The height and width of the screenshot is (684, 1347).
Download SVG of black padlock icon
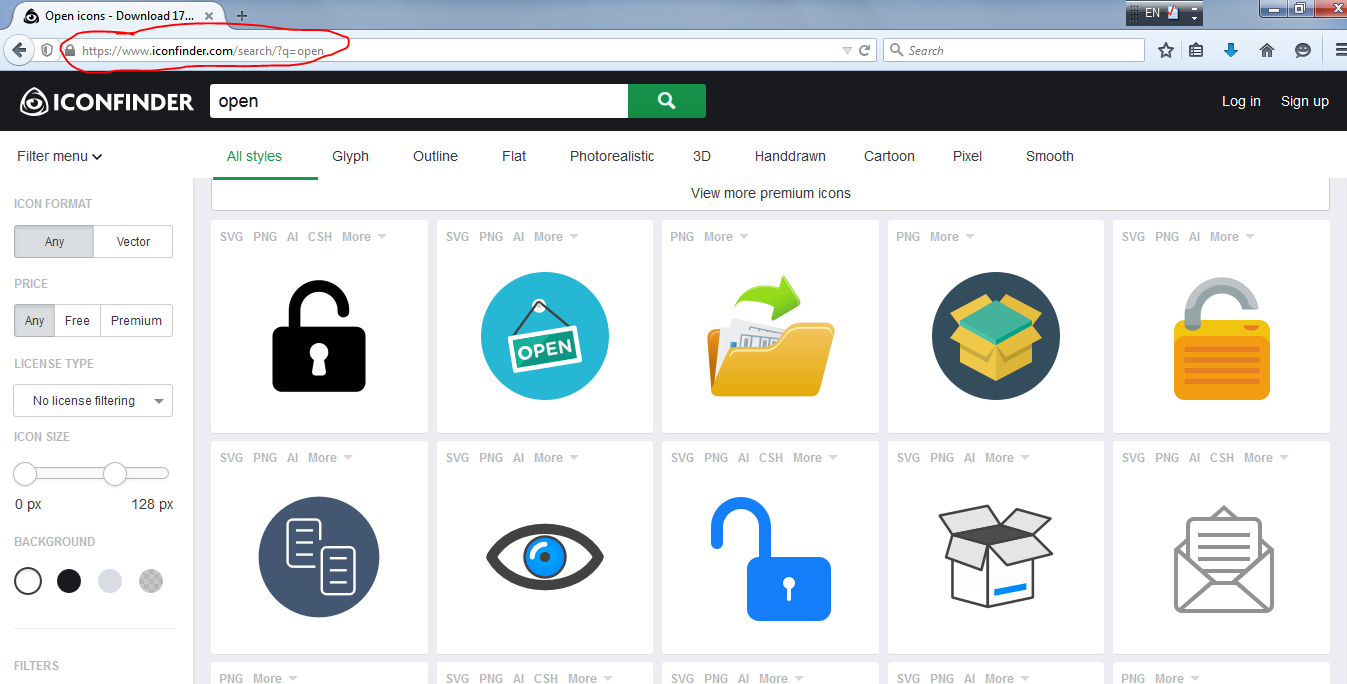[231, 237]
